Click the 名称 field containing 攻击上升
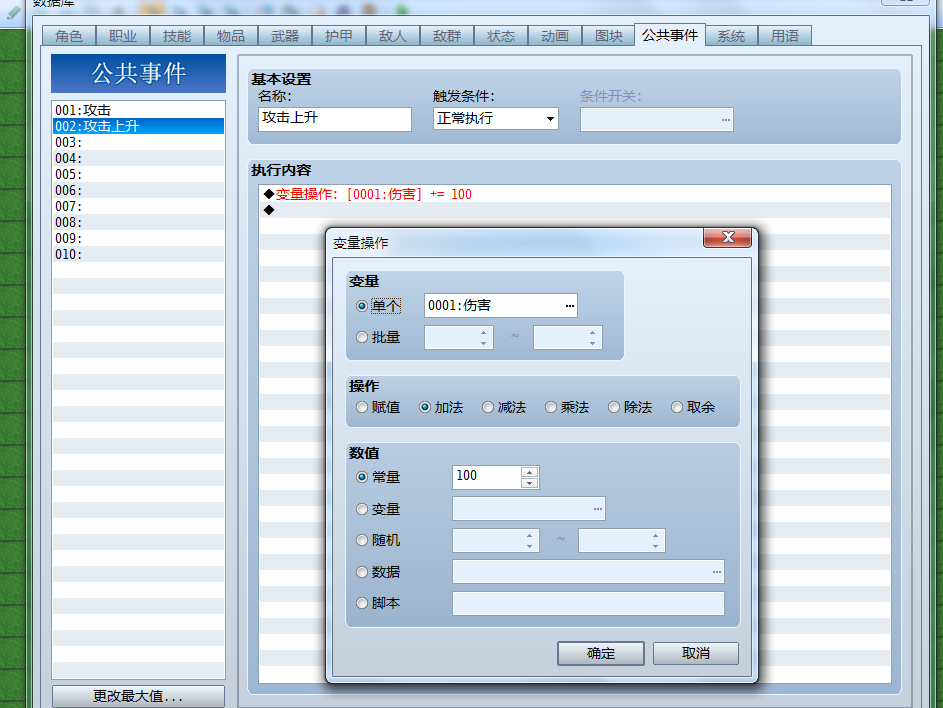Image resolution: width=943 pixels, height=708 pixels. point(335,119)
